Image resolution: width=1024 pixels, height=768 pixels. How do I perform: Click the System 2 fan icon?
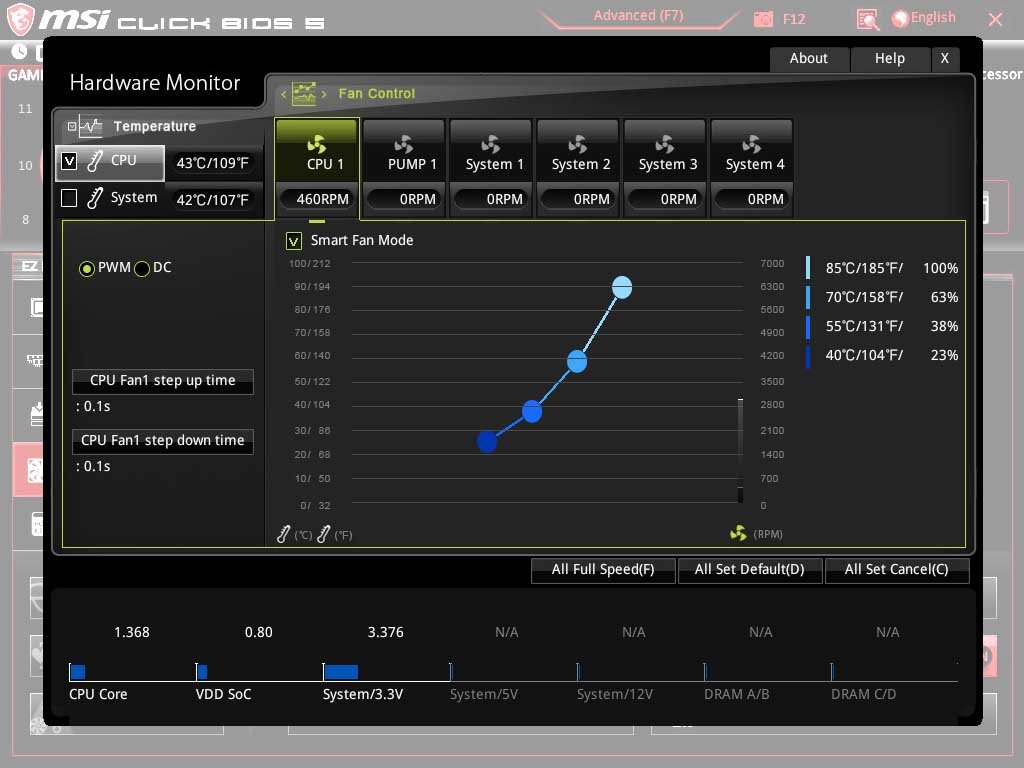577,144
